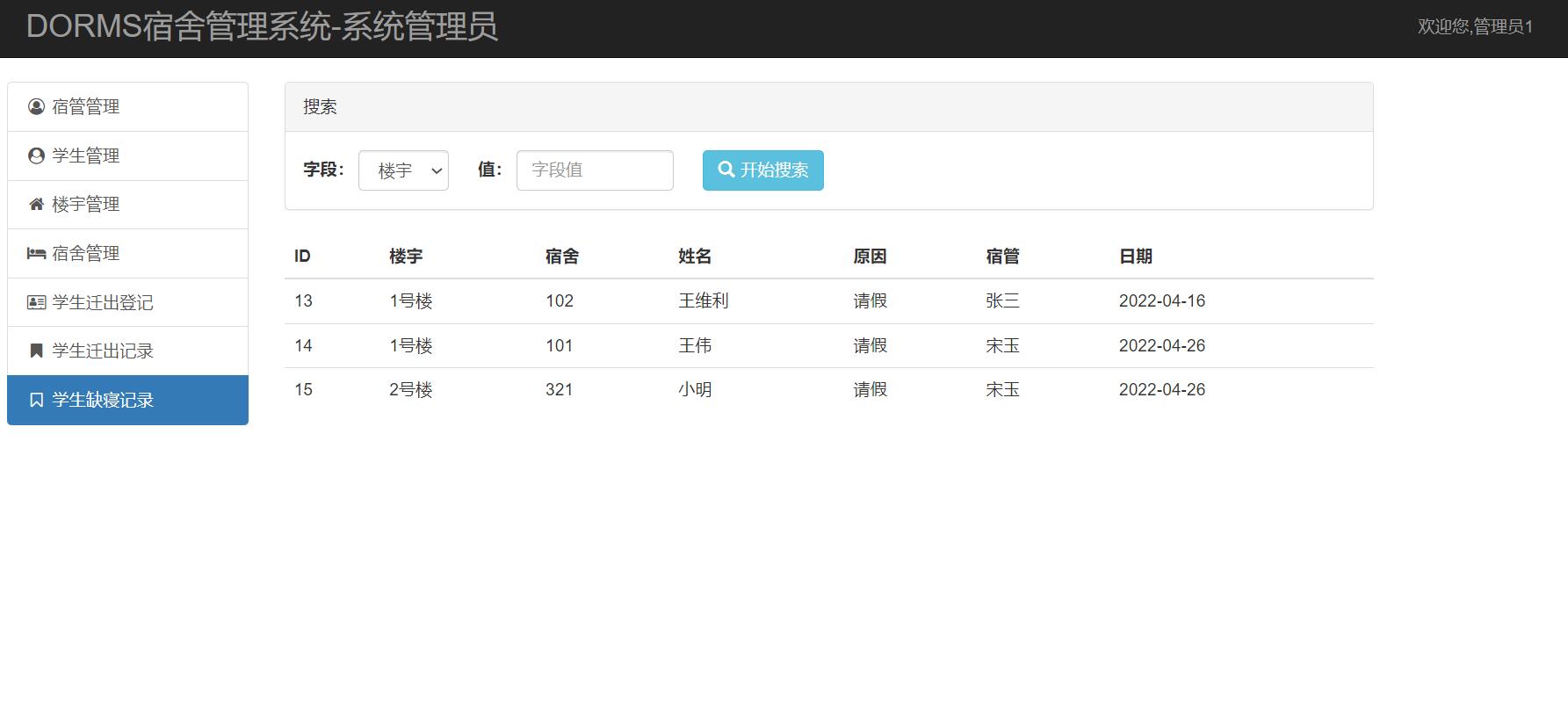The image size is (1568, 709).
Task: Click 2022-04-26 in row ID 14
Action: (1162, 346)
